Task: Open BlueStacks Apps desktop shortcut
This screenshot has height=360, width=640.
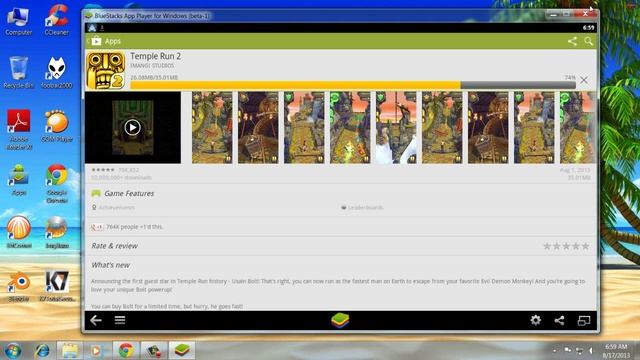Action: [18, 180]
